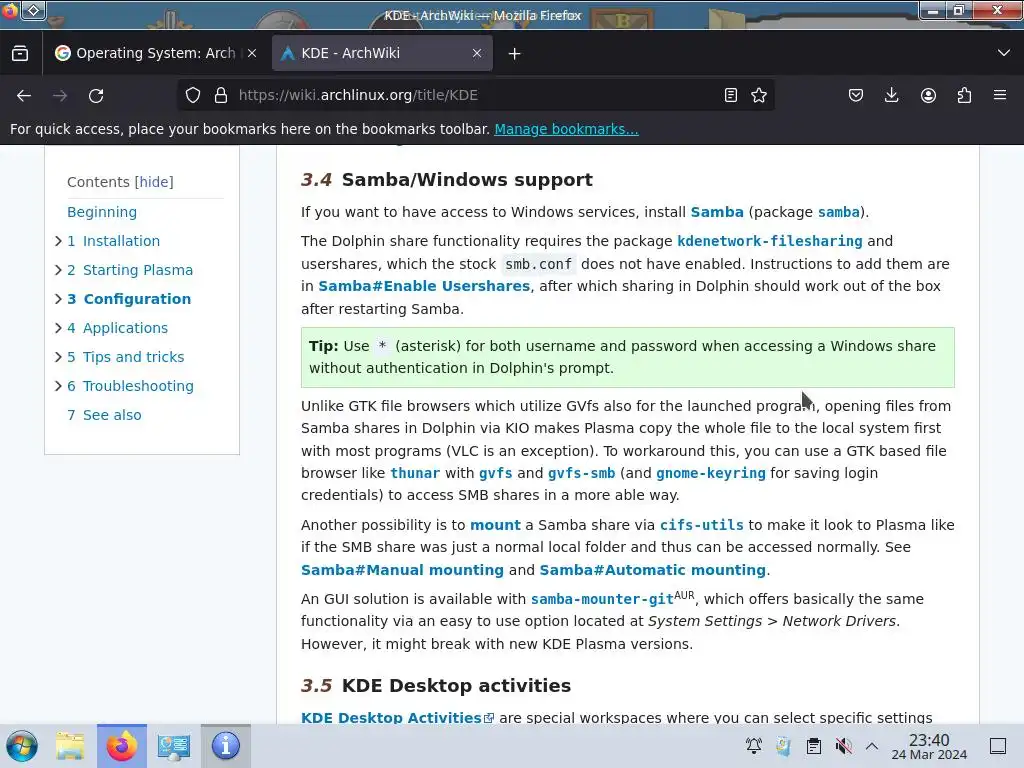
Task: Expand the Configuration section chevron
Action: (58, 299)
